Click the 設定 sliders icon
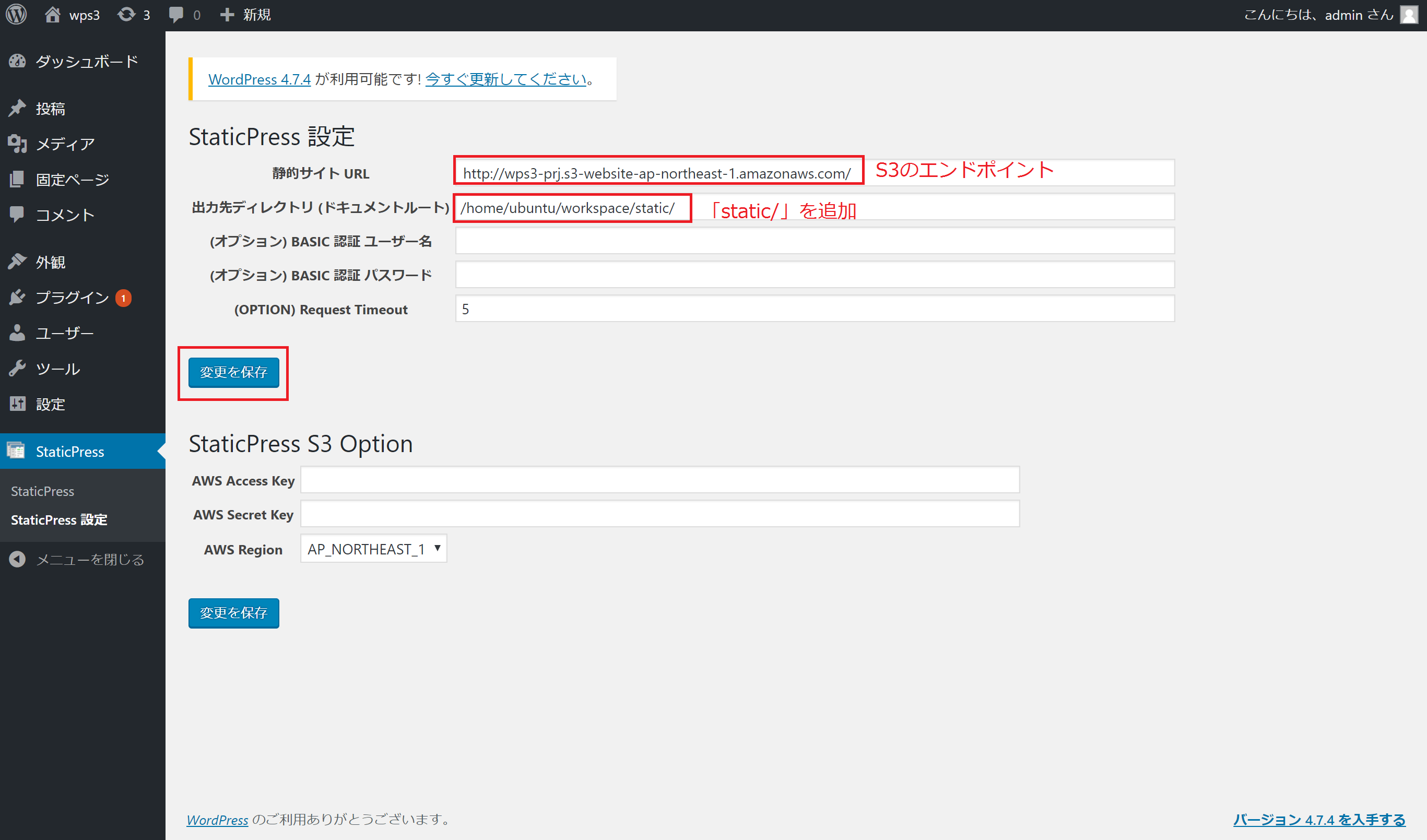This screenshot has width=1427, height=840. pyautogui.click(x=18, y=404)
